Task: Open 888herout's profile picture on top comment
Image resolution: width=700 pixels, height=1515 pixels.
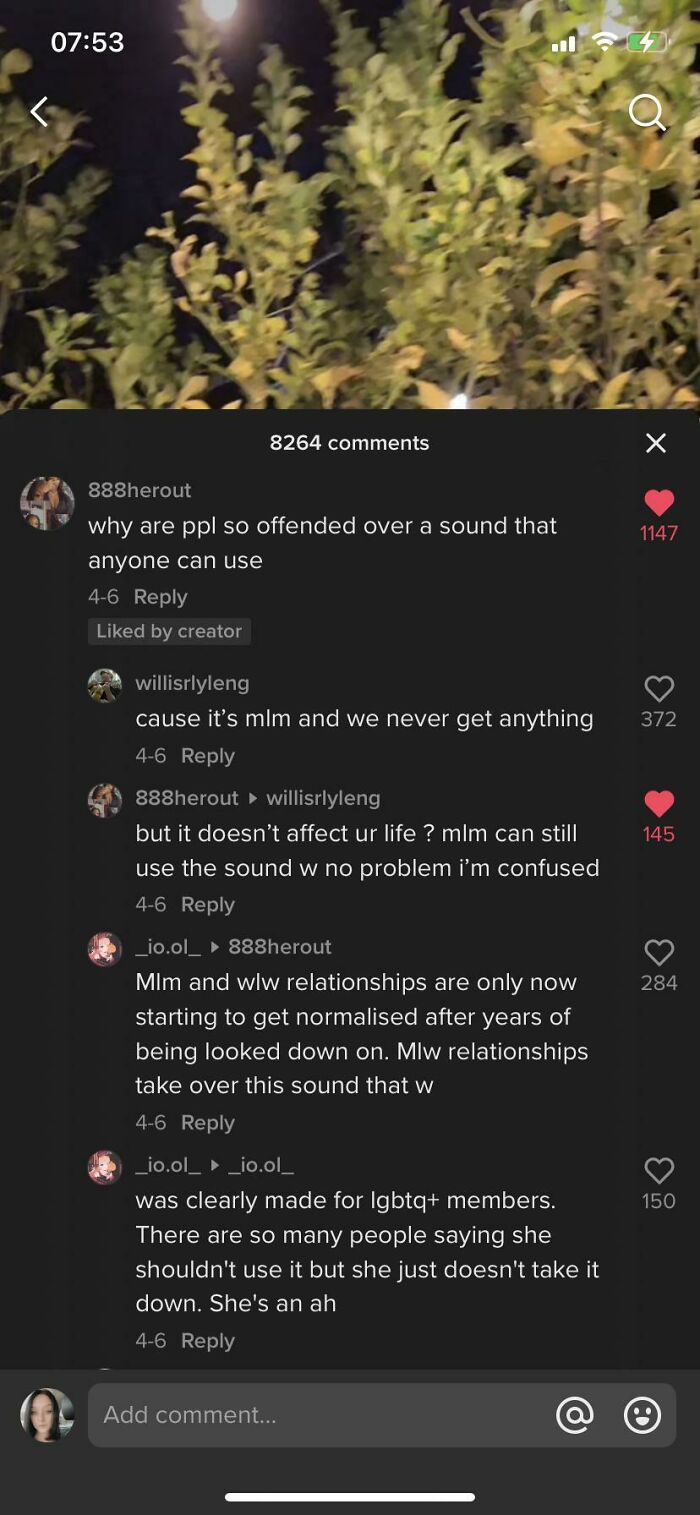Action: [x=47, y=503]
